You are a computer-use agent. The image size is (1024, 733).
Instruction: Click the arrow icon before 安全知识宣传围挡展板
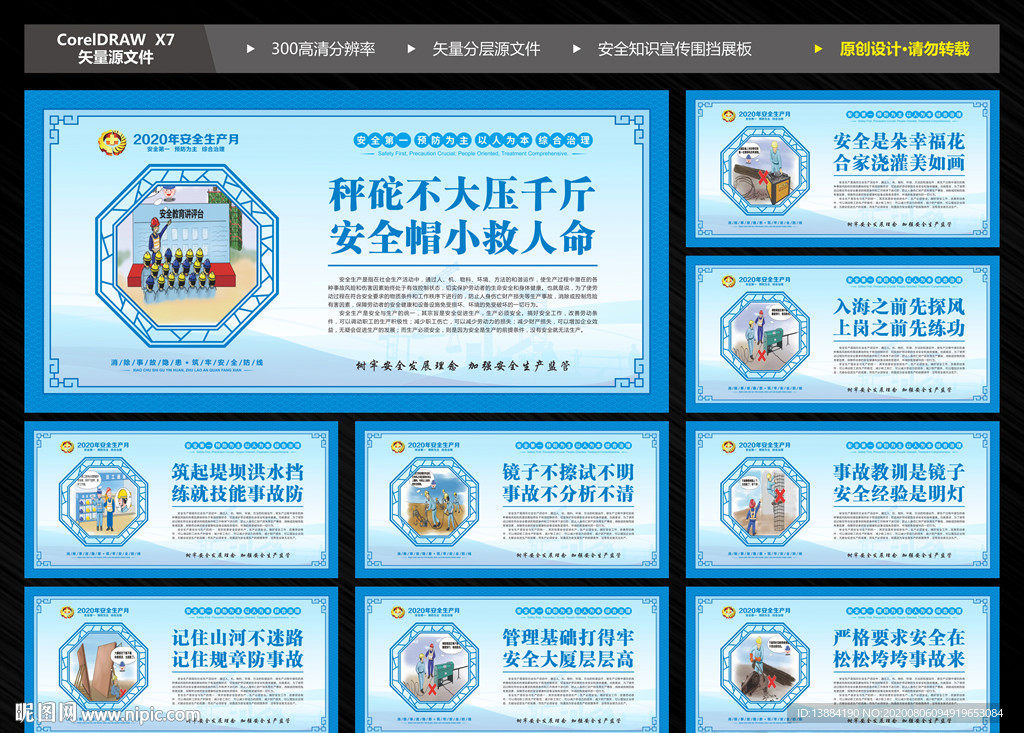pos(577,48)
